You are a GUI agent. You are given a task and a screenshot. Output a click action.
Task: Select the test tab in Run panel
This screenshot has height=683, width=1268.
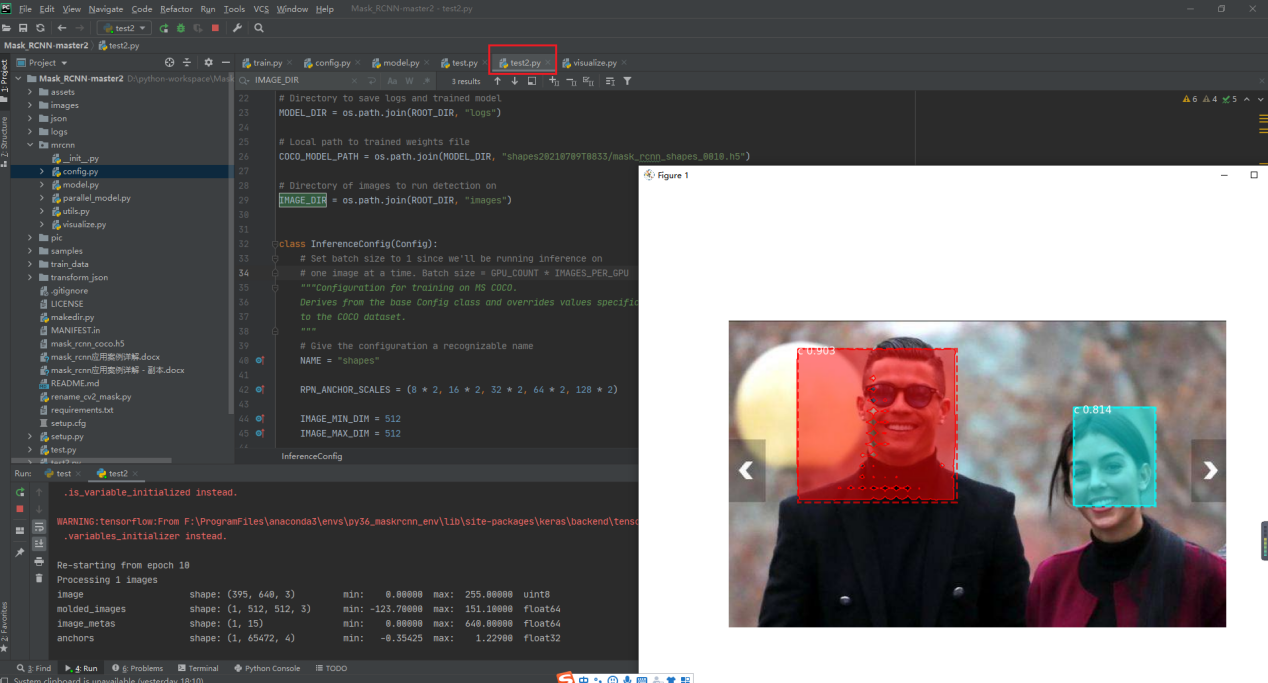point(63,473)
